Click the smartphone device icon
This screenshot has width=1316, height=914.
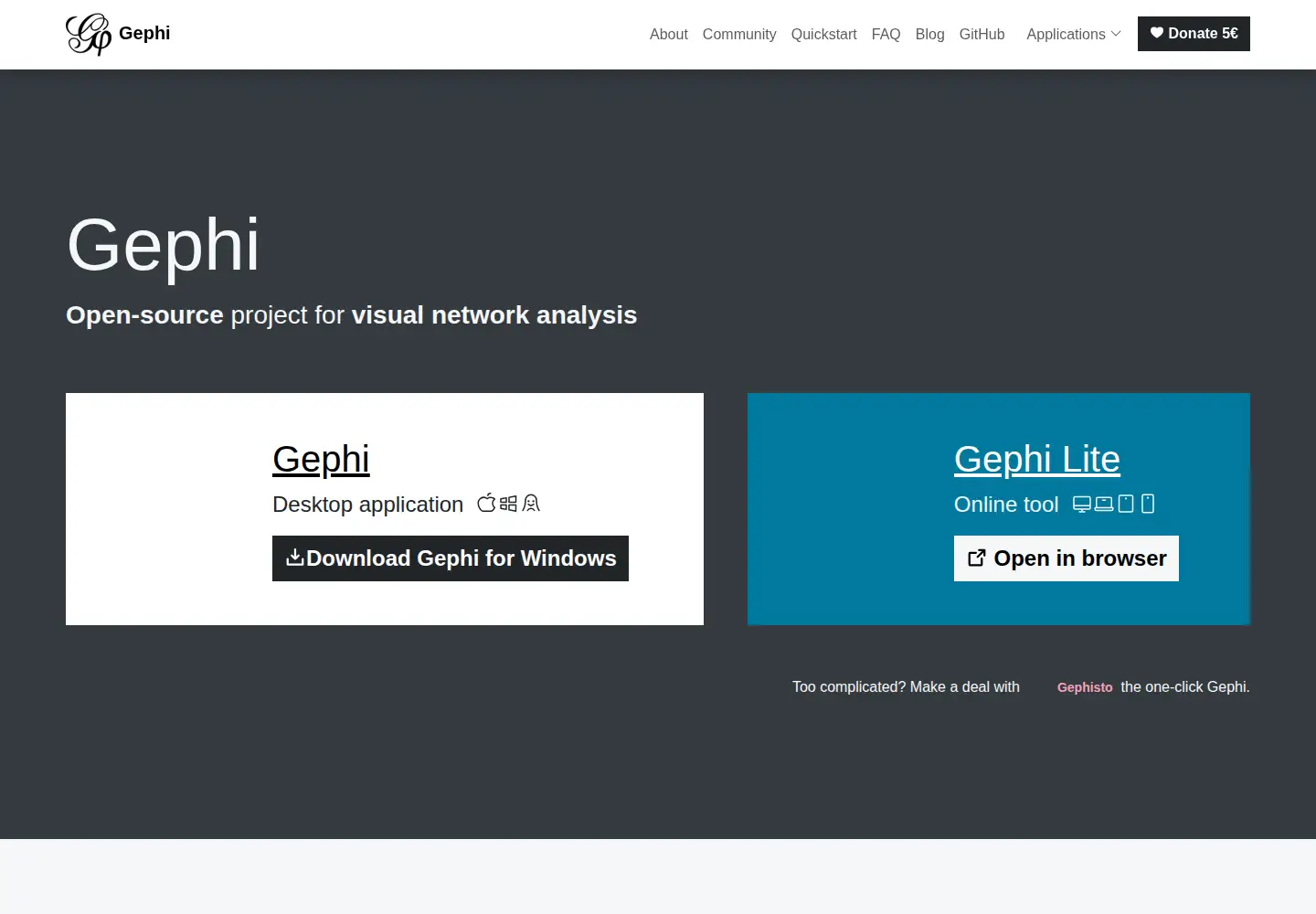point(1148,504)
